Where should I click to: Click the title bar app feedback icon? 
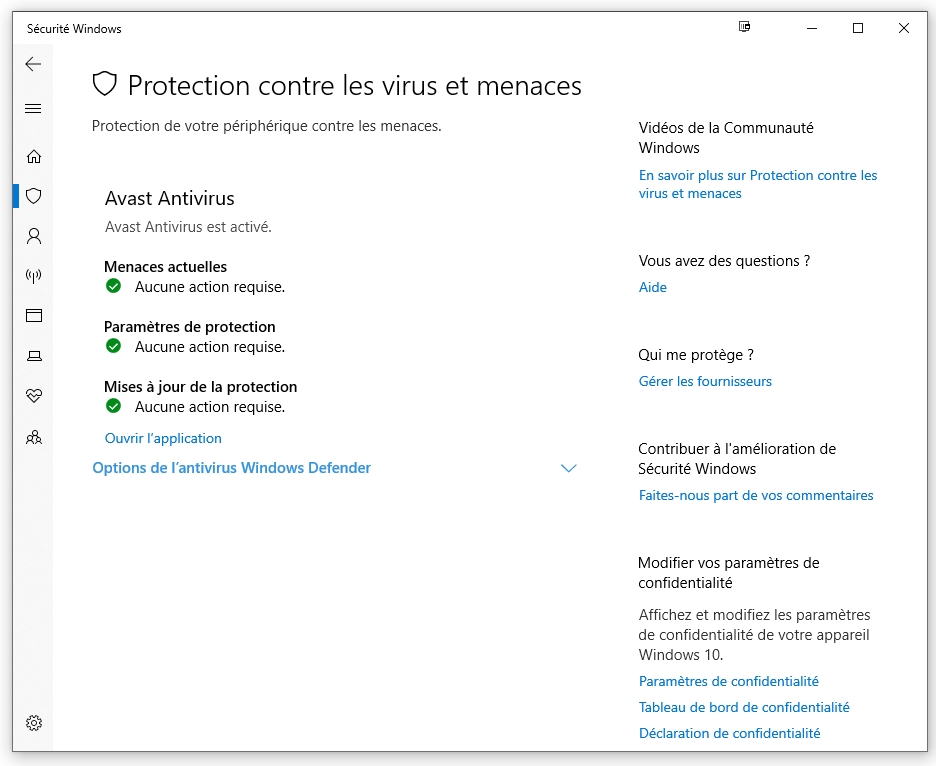click(x=744, y=28)
